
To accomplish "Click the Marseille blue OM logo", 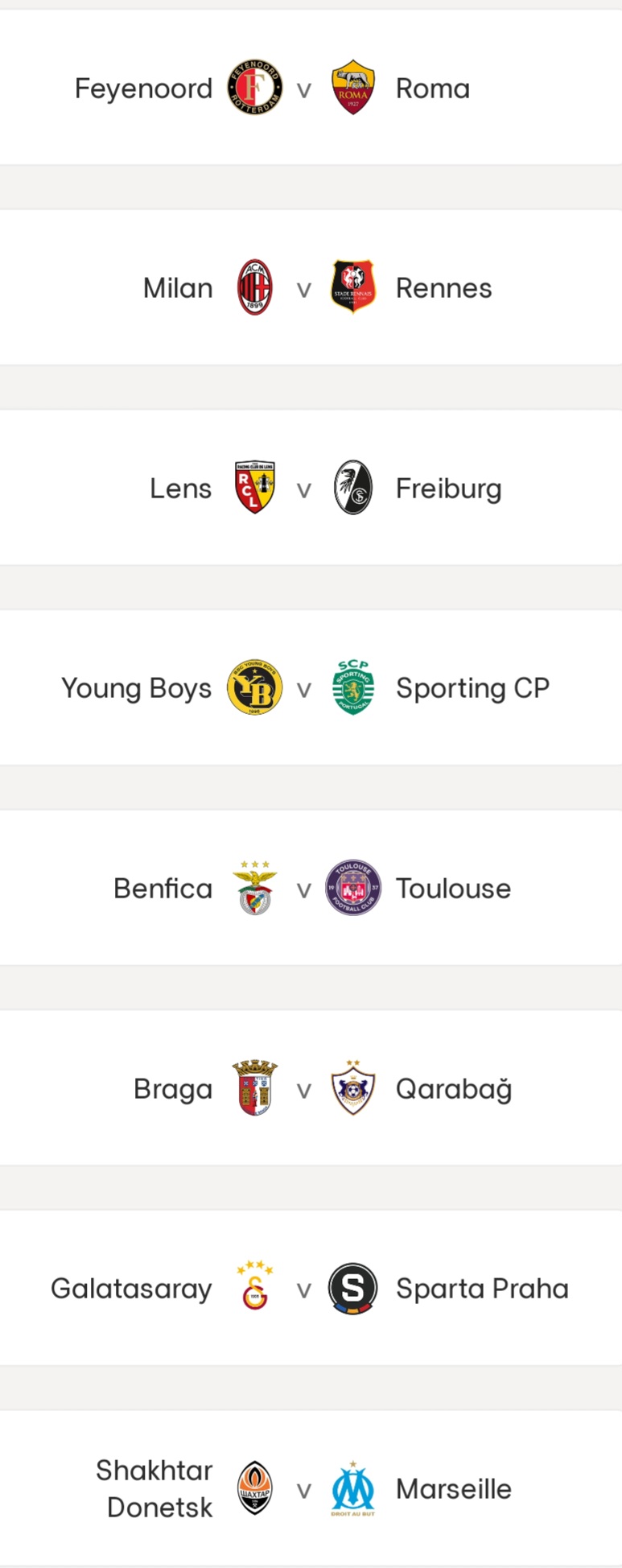I will (x=353, y=1488).
